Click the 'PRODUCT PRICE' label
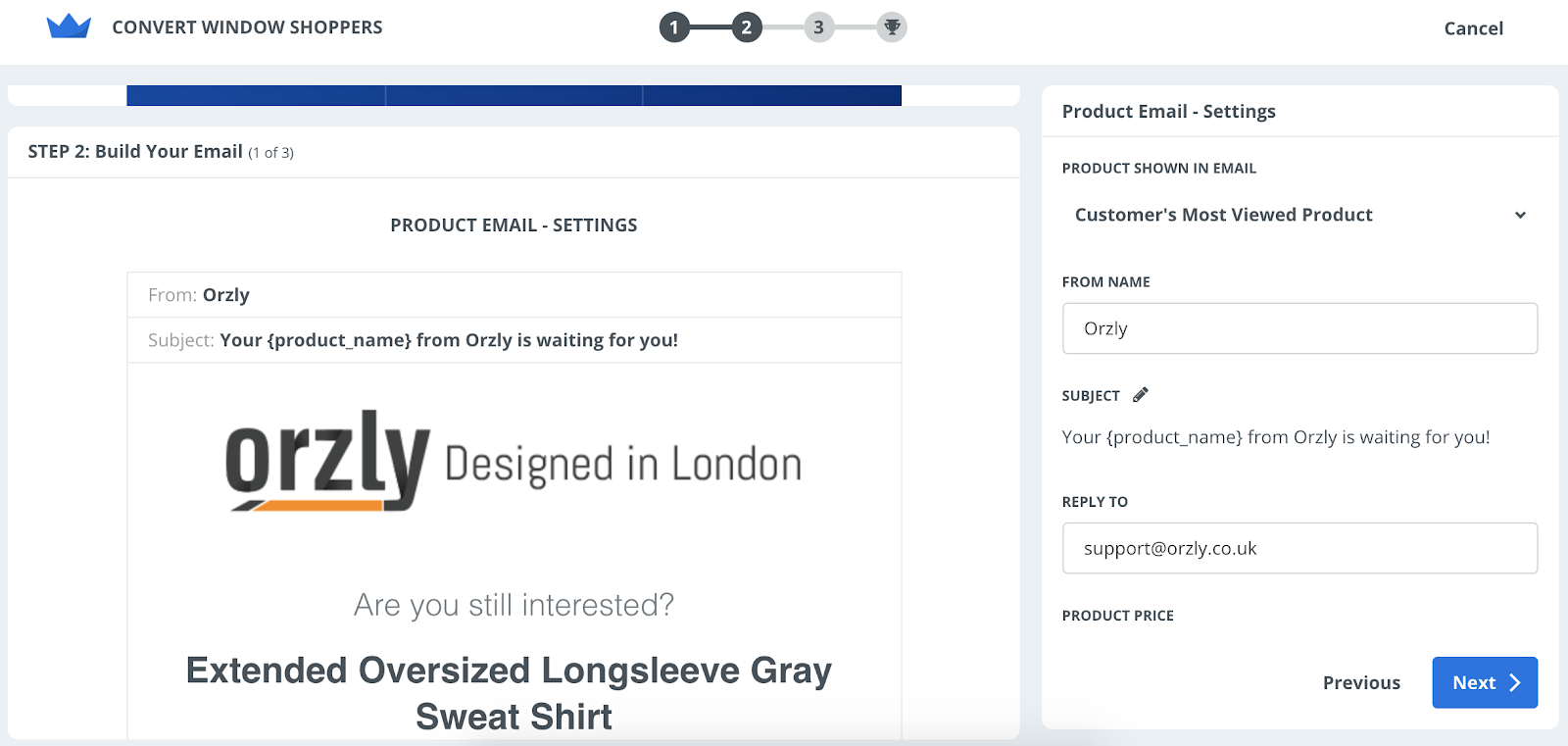The height and width of the screenshot is (746, 1568). [x=1118, y=616]
